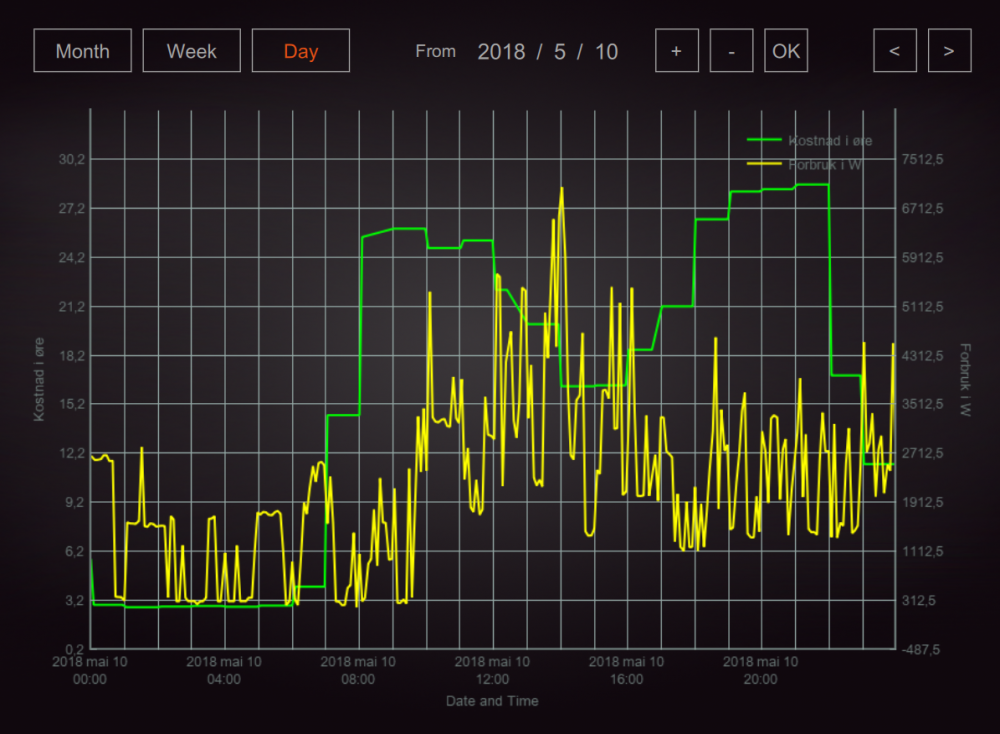Select the year 2018 date field
The height and width of the screenshot is (734, 1000).
(501, 52)
